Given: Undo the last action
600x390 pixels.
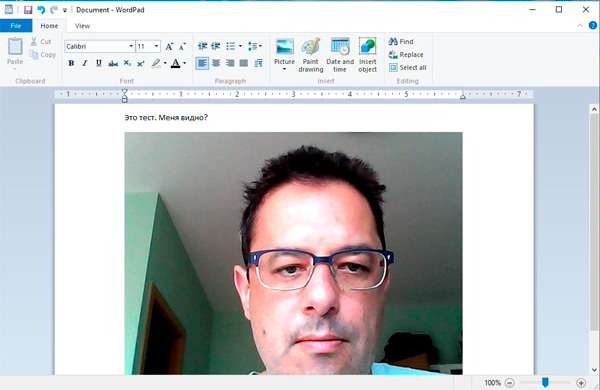Looking at the screenshot, I should (x=41, y=10).
